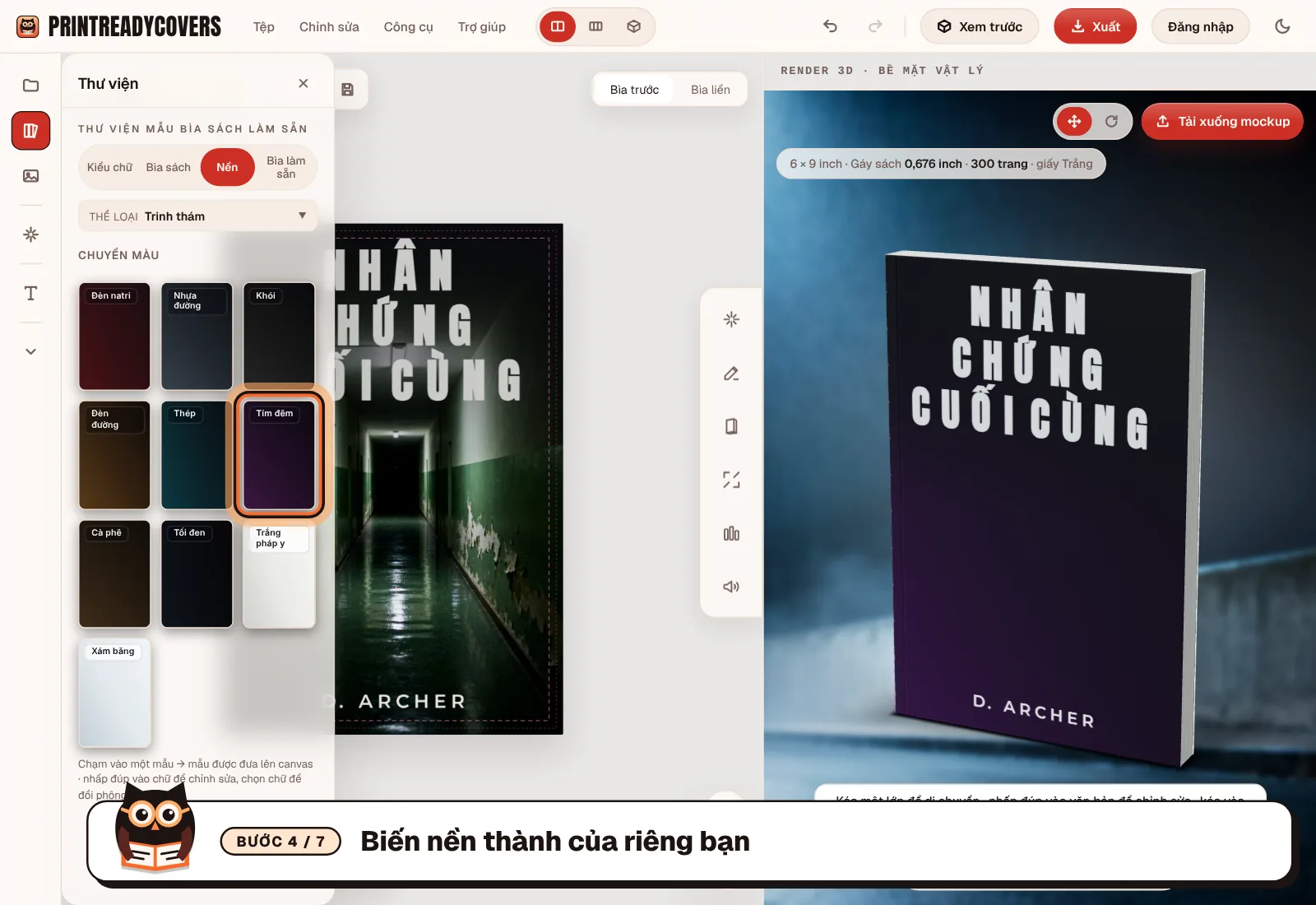Expand more sidebar tools chevron
1316x905 pixels.
tap(30, 351)
